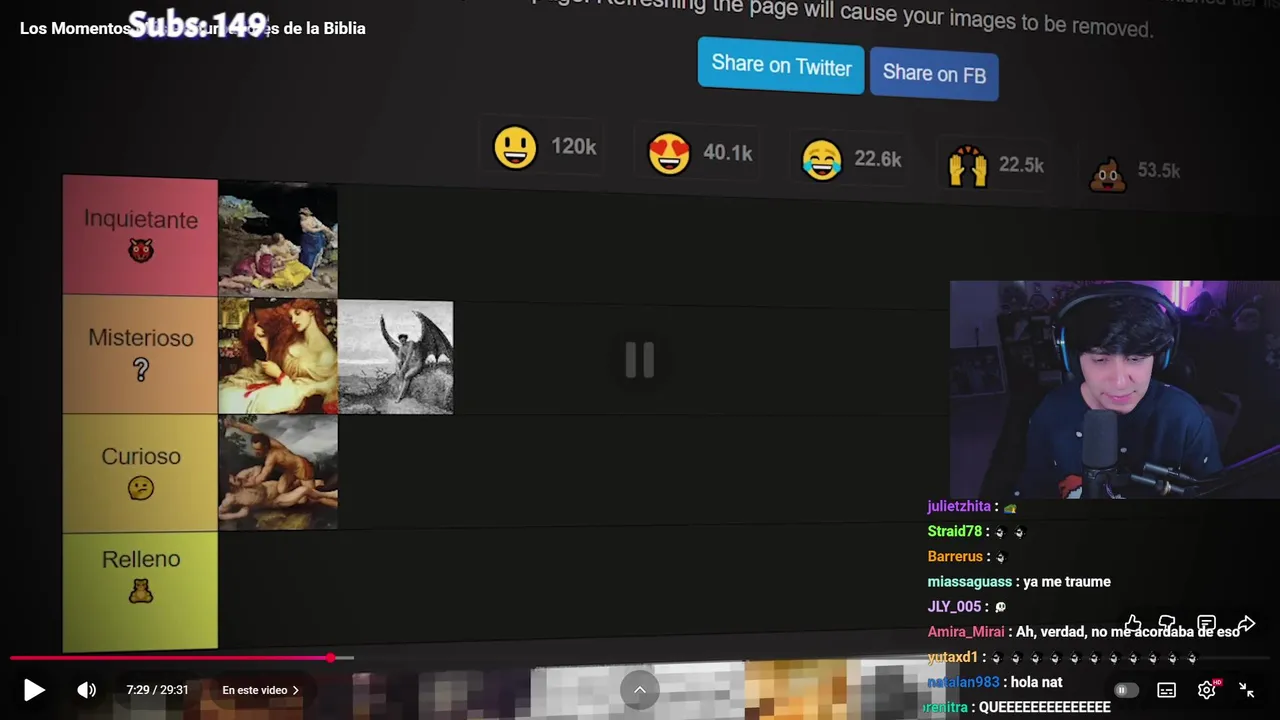Select the 'Relleno' tier label
Image resolution: width=1280 pixels, height=720 pixels.
tap(140, 591)
